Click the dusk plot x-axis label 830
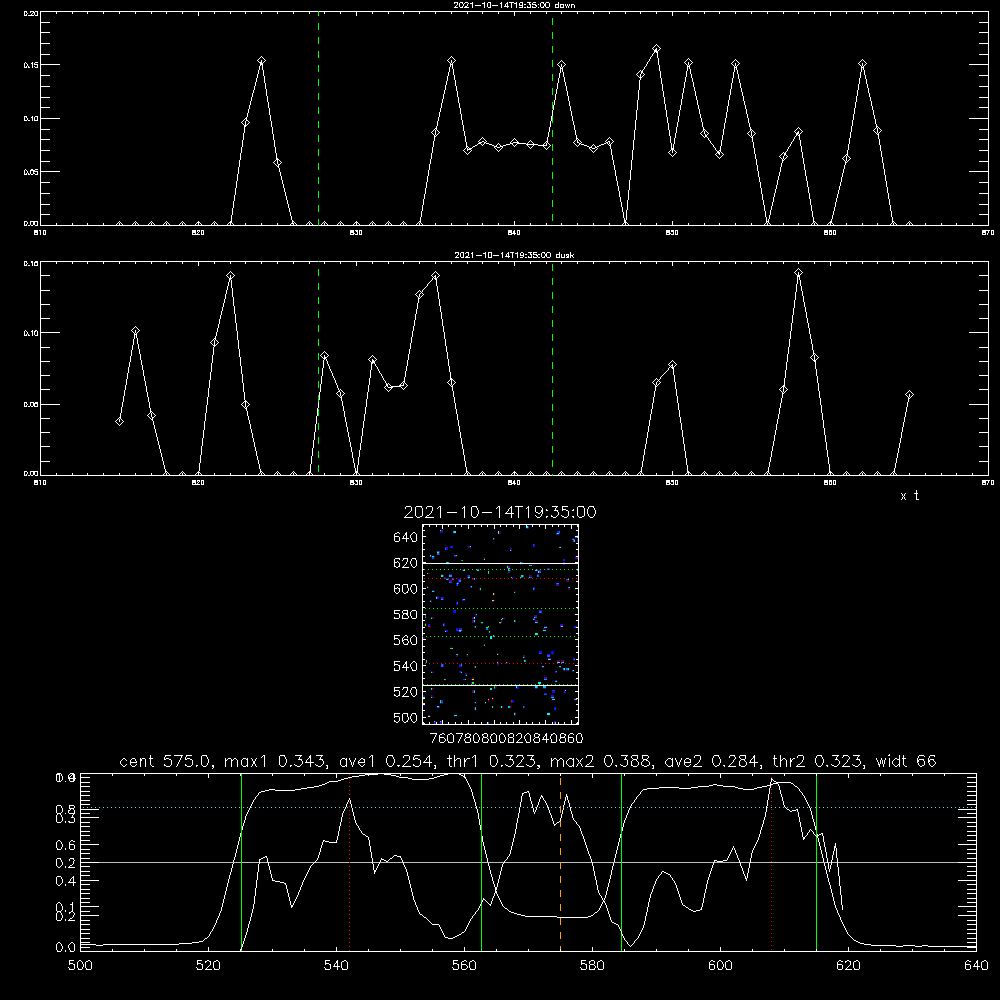This screenshot has width=1000, height=1000. [x=356, y=483]
